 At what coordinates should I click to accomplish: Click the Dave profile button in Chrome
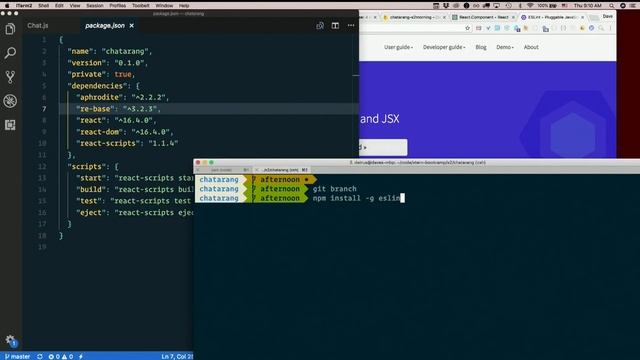click(x=608, y=16)
